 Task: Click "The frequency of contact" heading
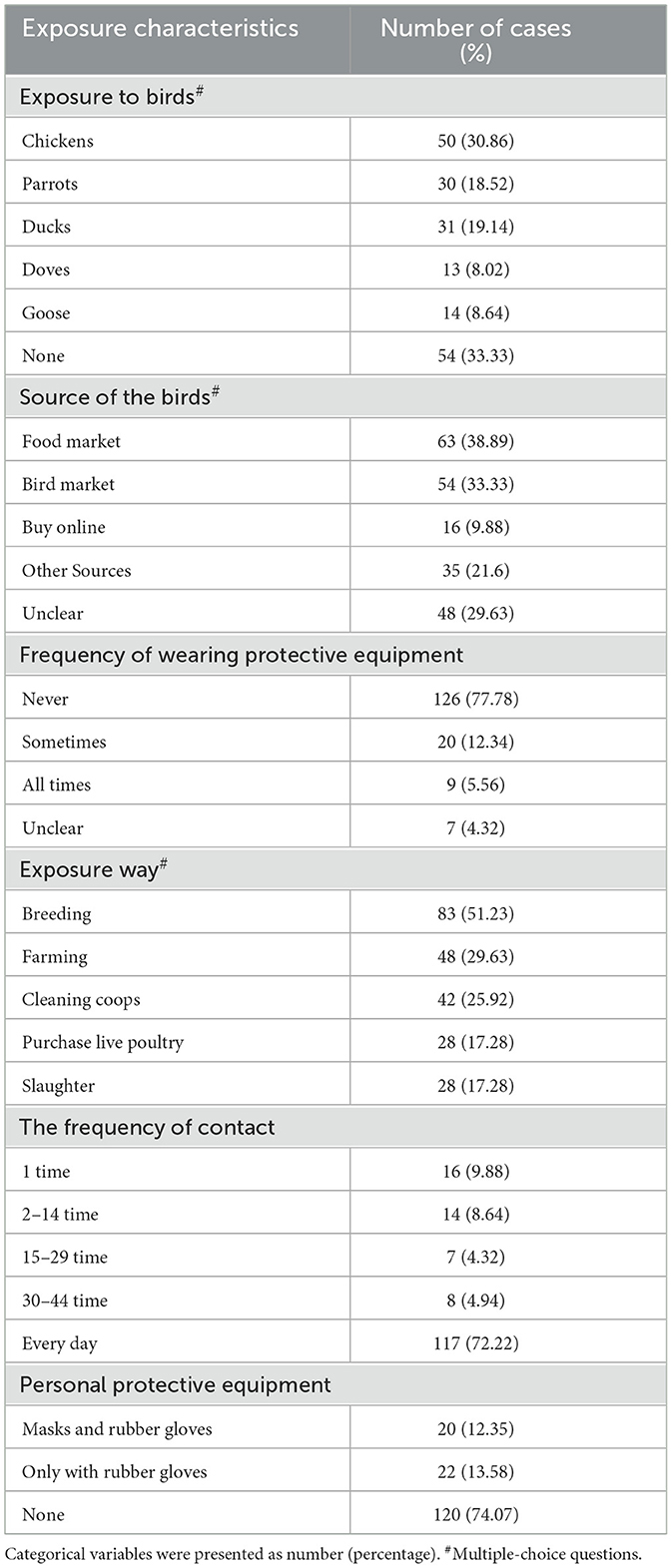point(147,1127)
